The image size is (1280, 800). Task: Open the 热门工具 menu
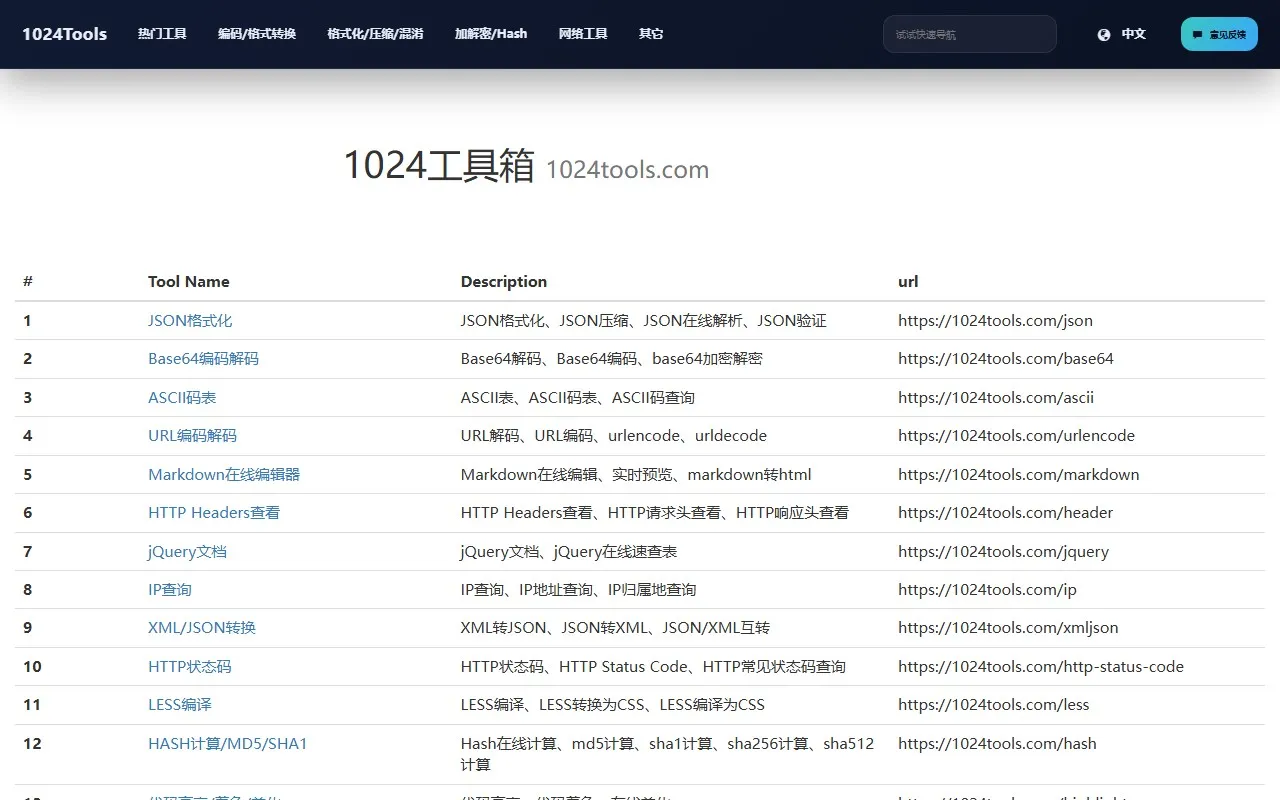tap(162, 33)
